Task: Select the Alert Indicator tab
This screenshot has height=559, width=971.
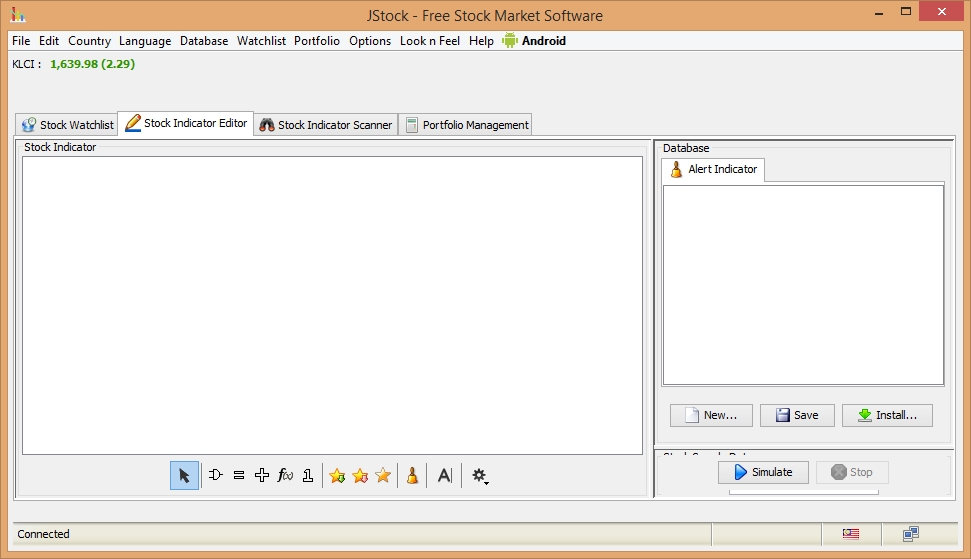Action: 713,169
